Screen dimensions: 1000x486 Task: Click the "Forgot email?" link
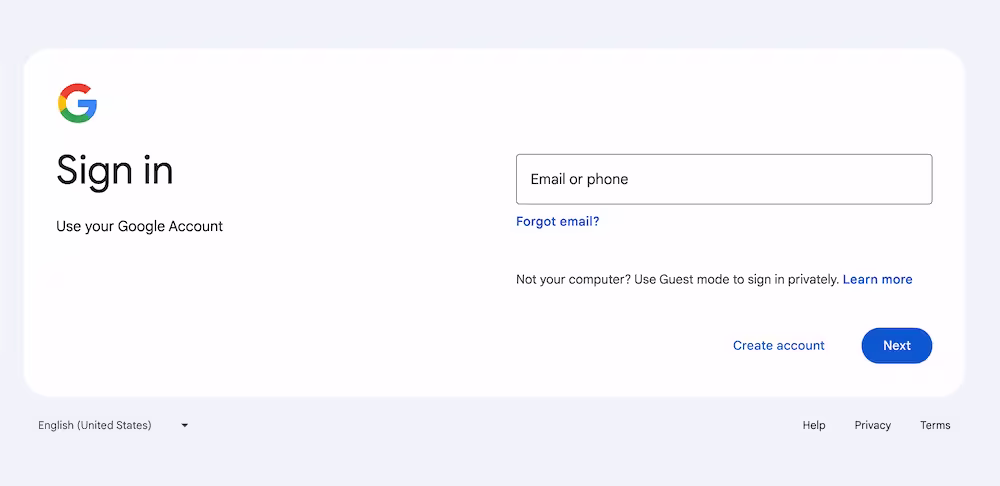click(x=557, y=221)
